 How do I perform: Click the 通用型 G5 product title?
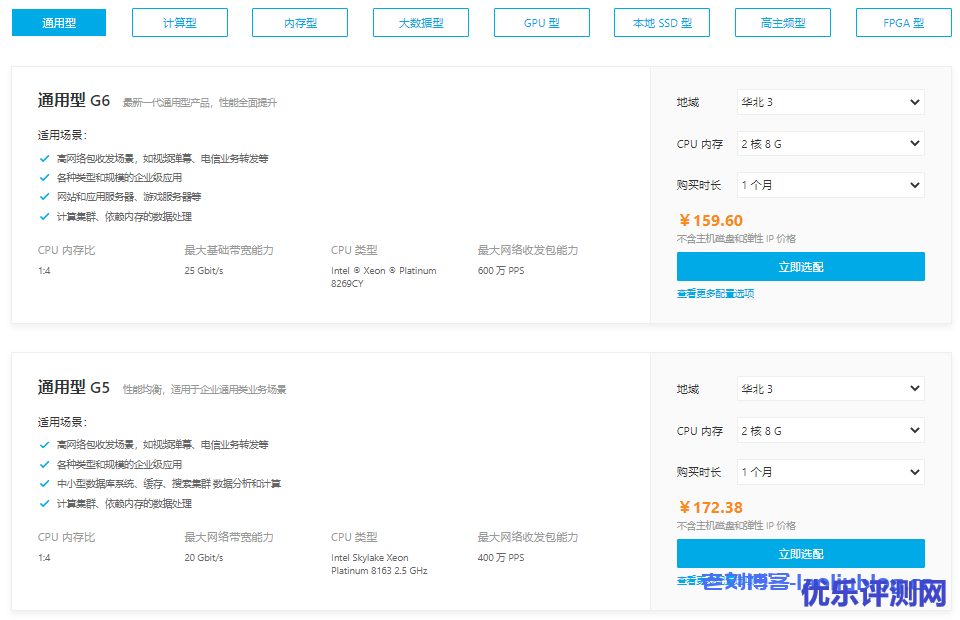(x=74, y=388)
